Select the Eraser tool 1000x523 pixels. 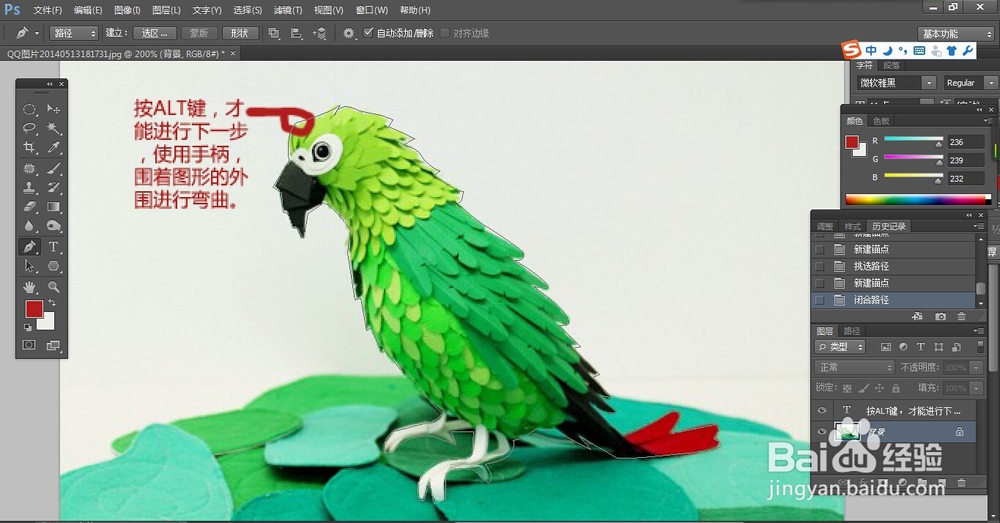coord(29,207)
